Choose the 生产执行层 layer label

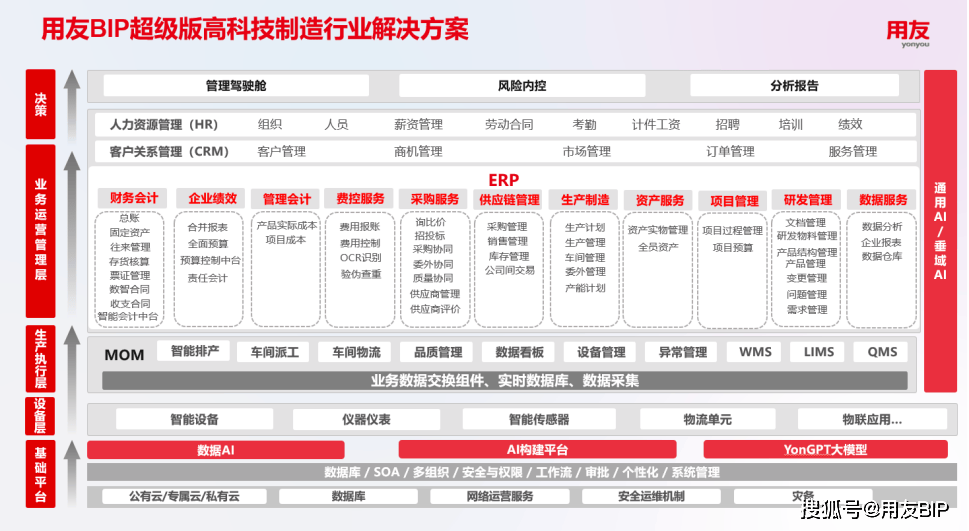(40, 359)
